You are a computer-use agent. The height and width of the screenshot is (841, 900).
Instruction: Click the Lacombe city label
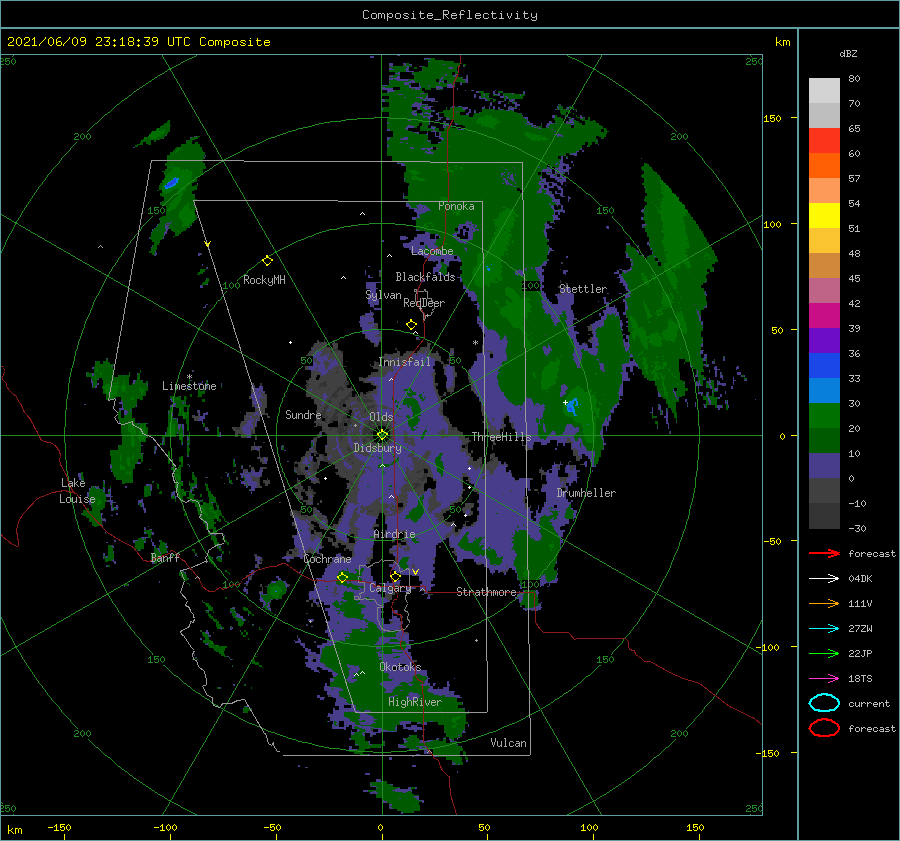pos(432,251)
